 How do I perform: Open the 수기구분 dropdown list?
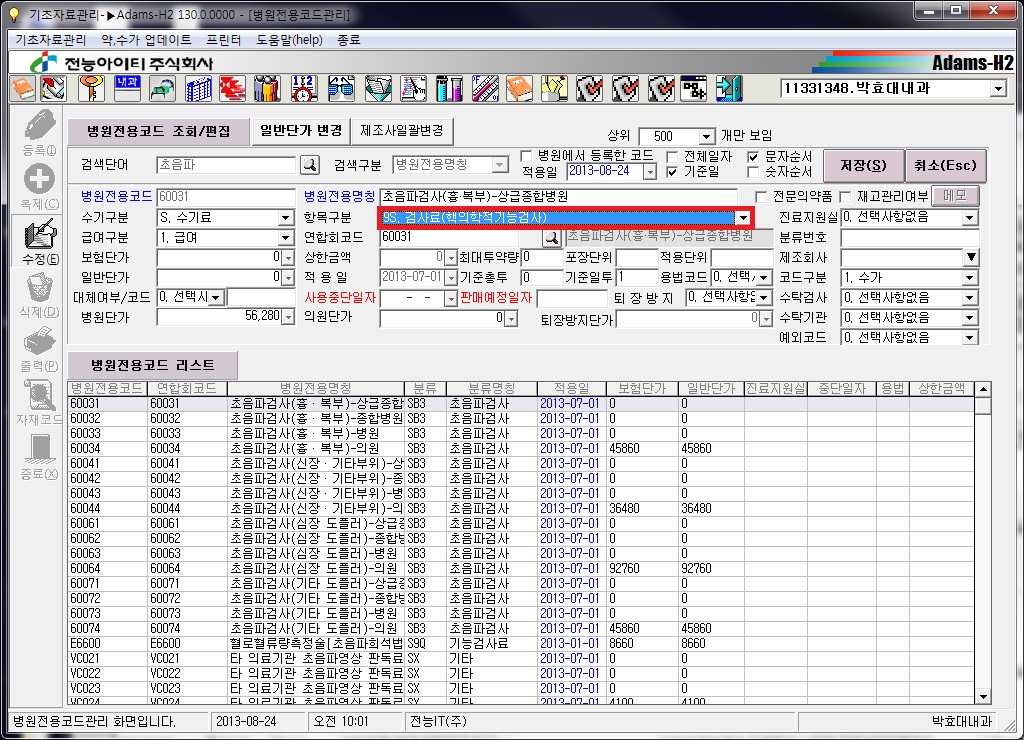(x=287, y=217)
